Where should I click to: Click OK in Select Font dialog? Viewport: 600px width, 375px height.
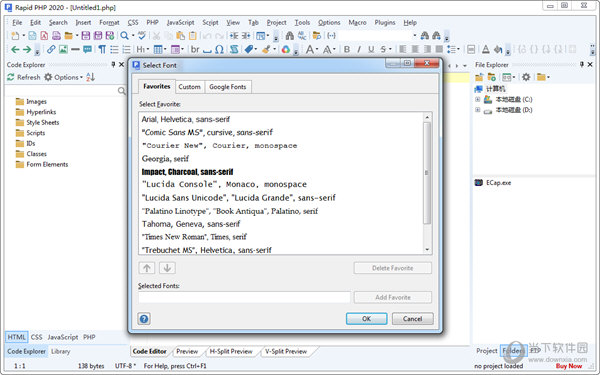tap(366, 319)
